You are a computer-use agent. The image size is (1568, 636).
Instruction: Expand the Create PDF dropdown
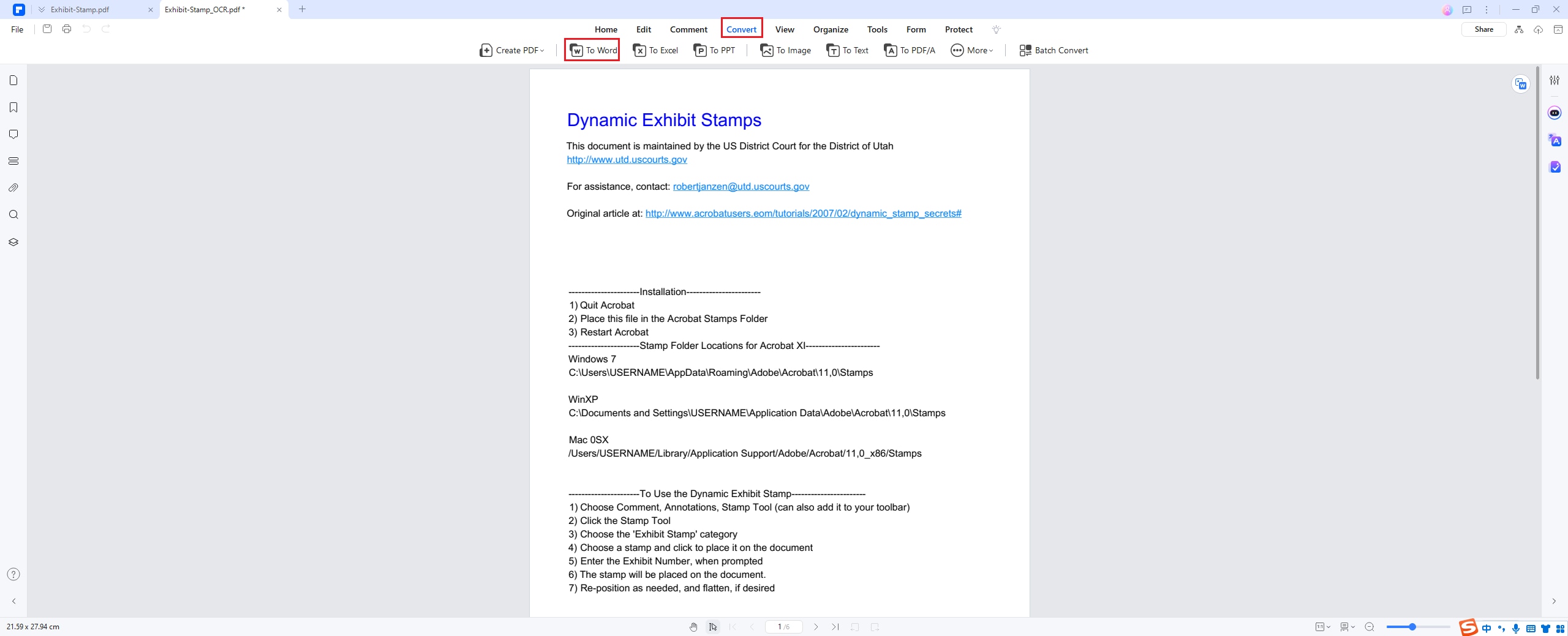(x=511, y=50)
